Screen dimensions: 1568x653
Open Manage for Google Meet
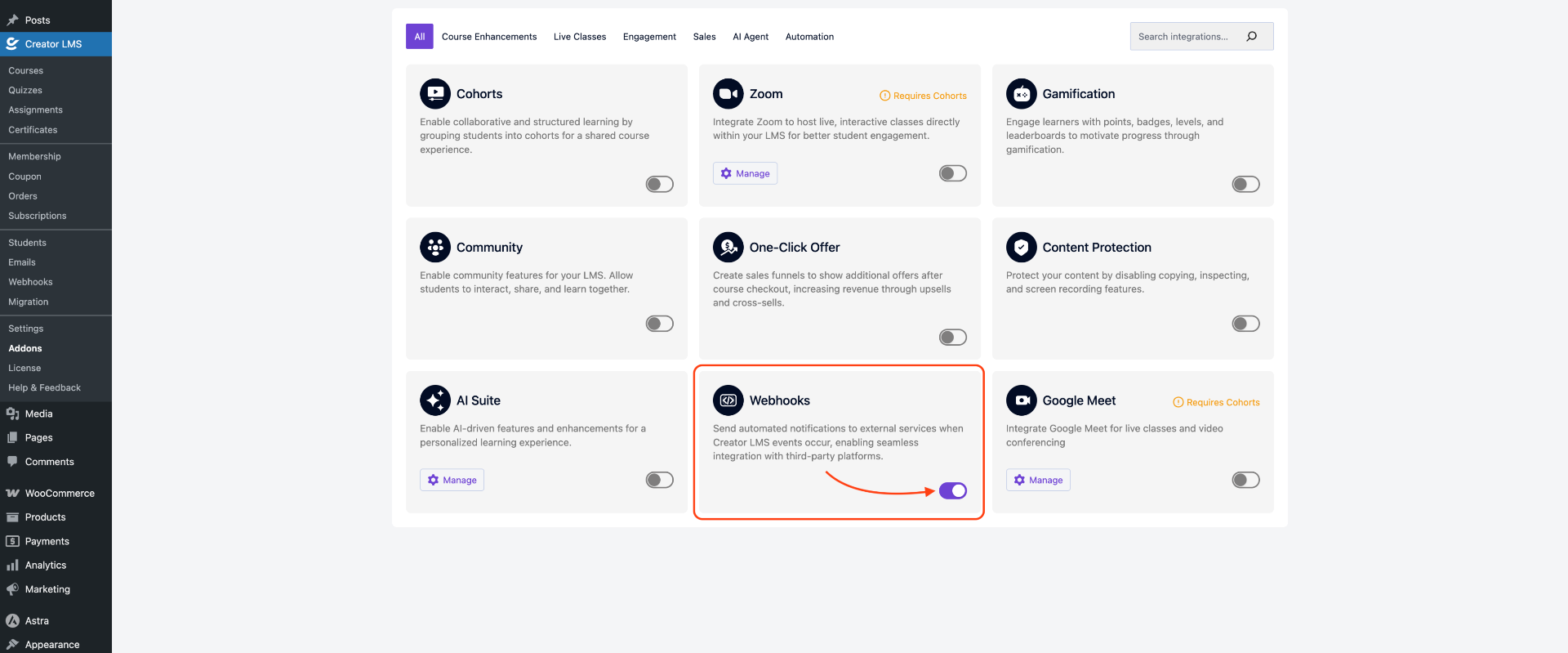tap(1038, 480)
